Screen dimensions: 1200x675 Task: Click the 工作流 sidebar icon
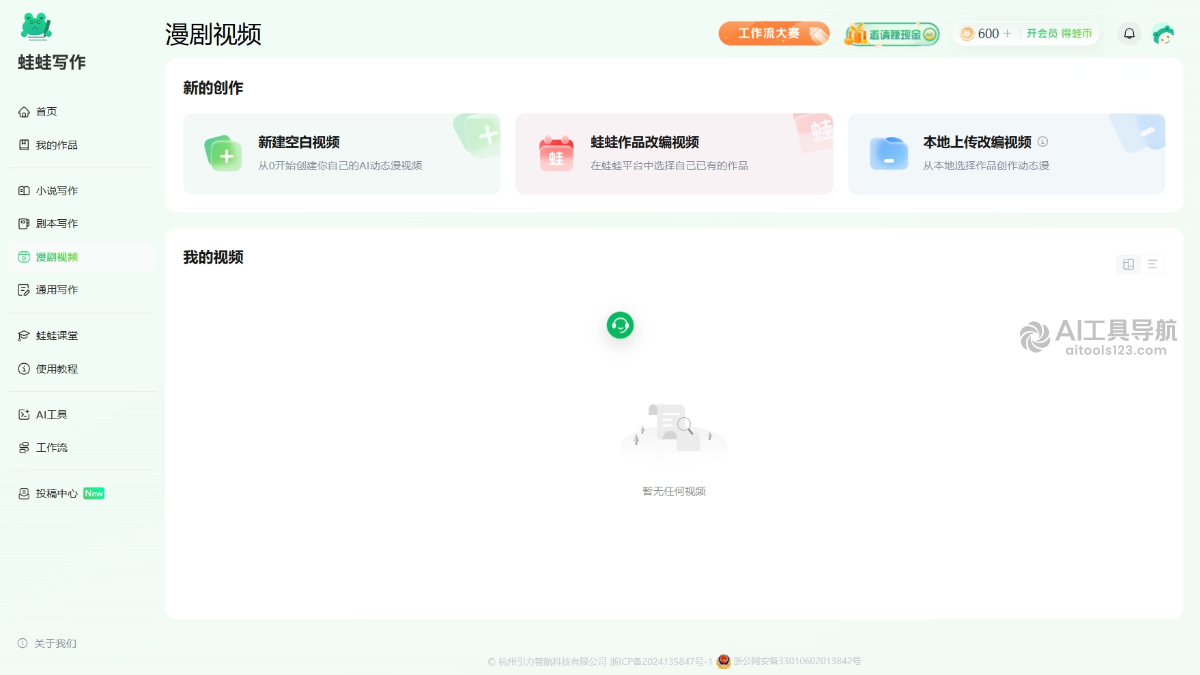24,447
